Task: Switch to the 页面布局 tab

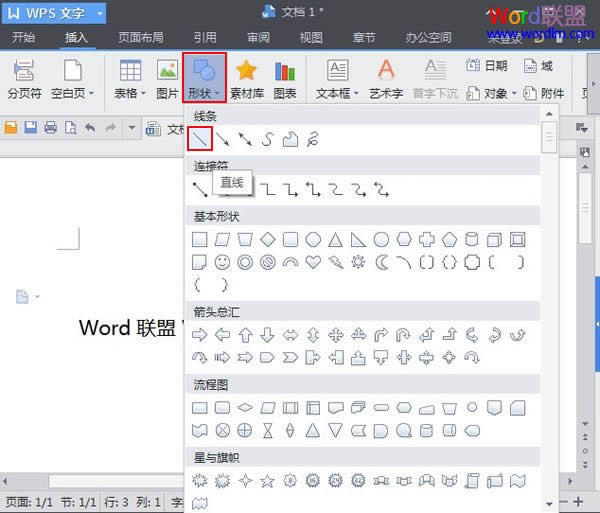Action: 142,38
